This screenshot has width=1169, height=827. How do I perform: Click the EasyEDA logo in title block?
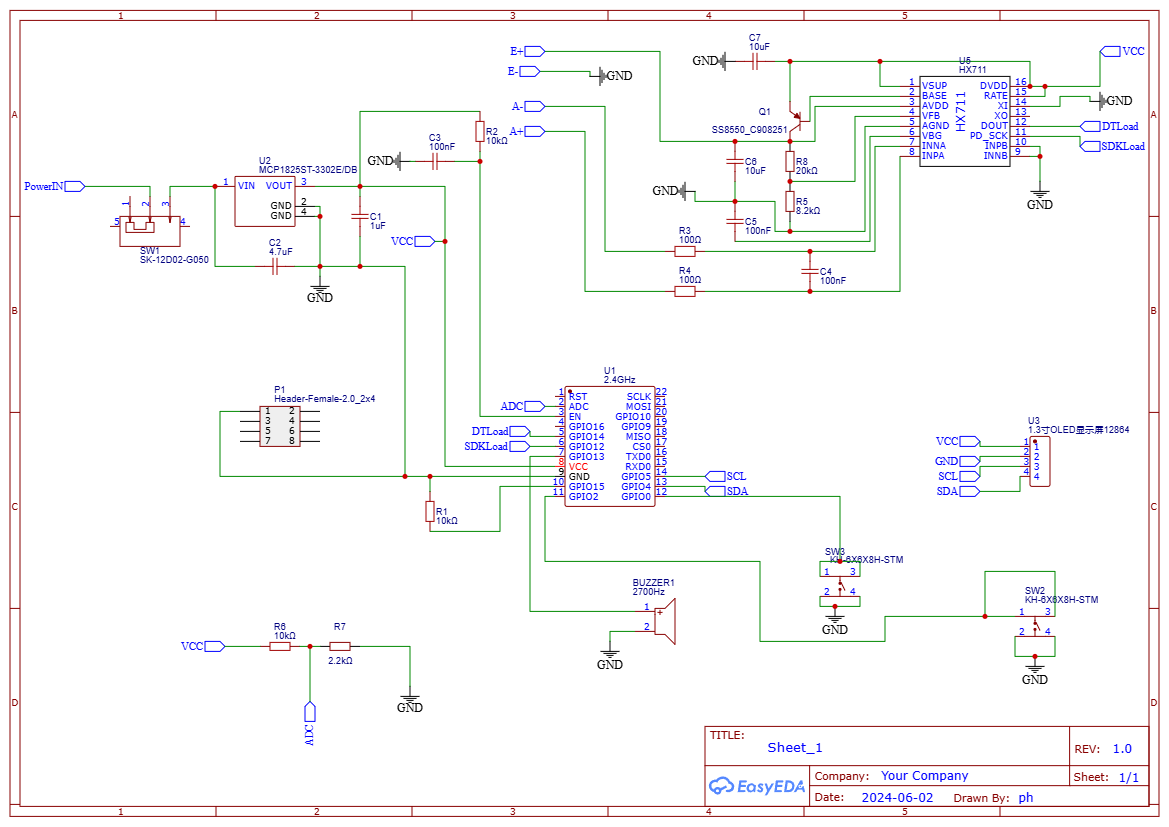pyautogui.click(x=757, y=786)
